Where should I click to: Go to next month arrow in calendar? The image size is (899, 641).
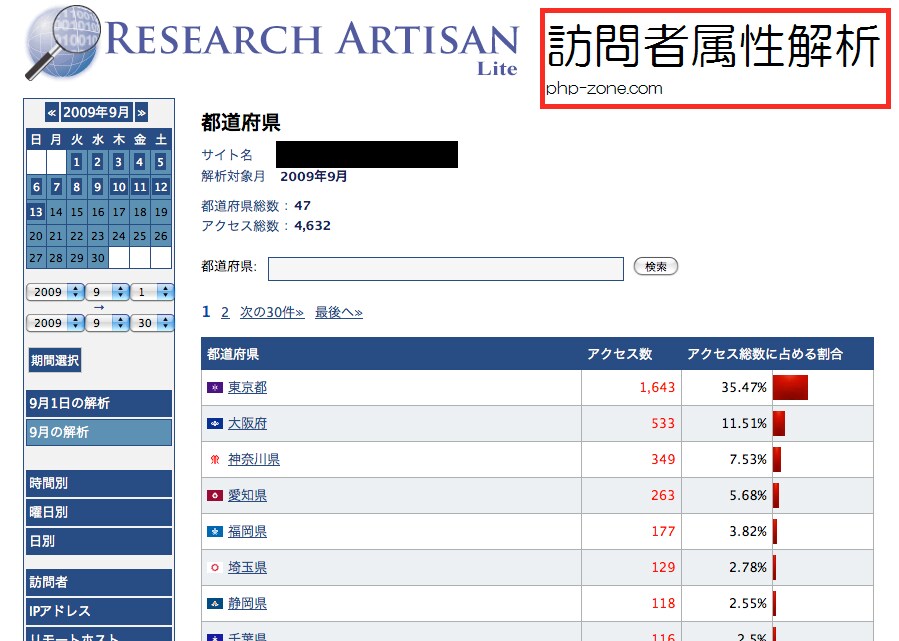[141, 112]
